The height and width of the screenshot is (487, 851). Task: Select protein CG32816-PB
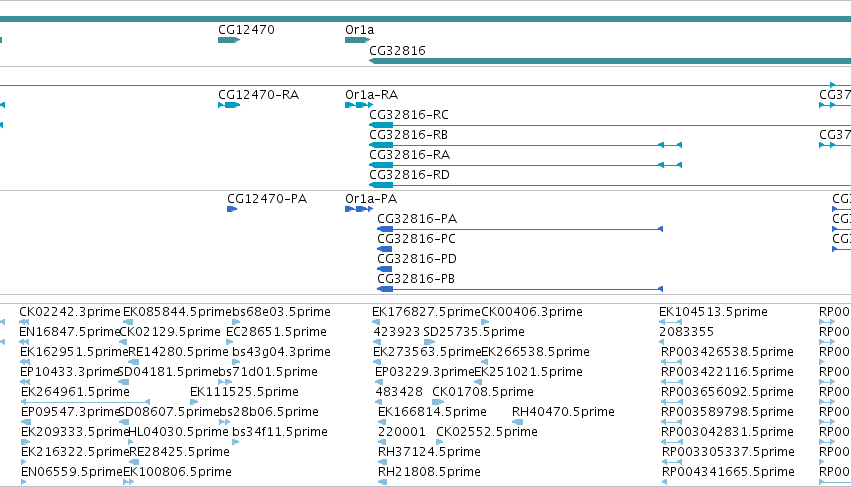416,280
